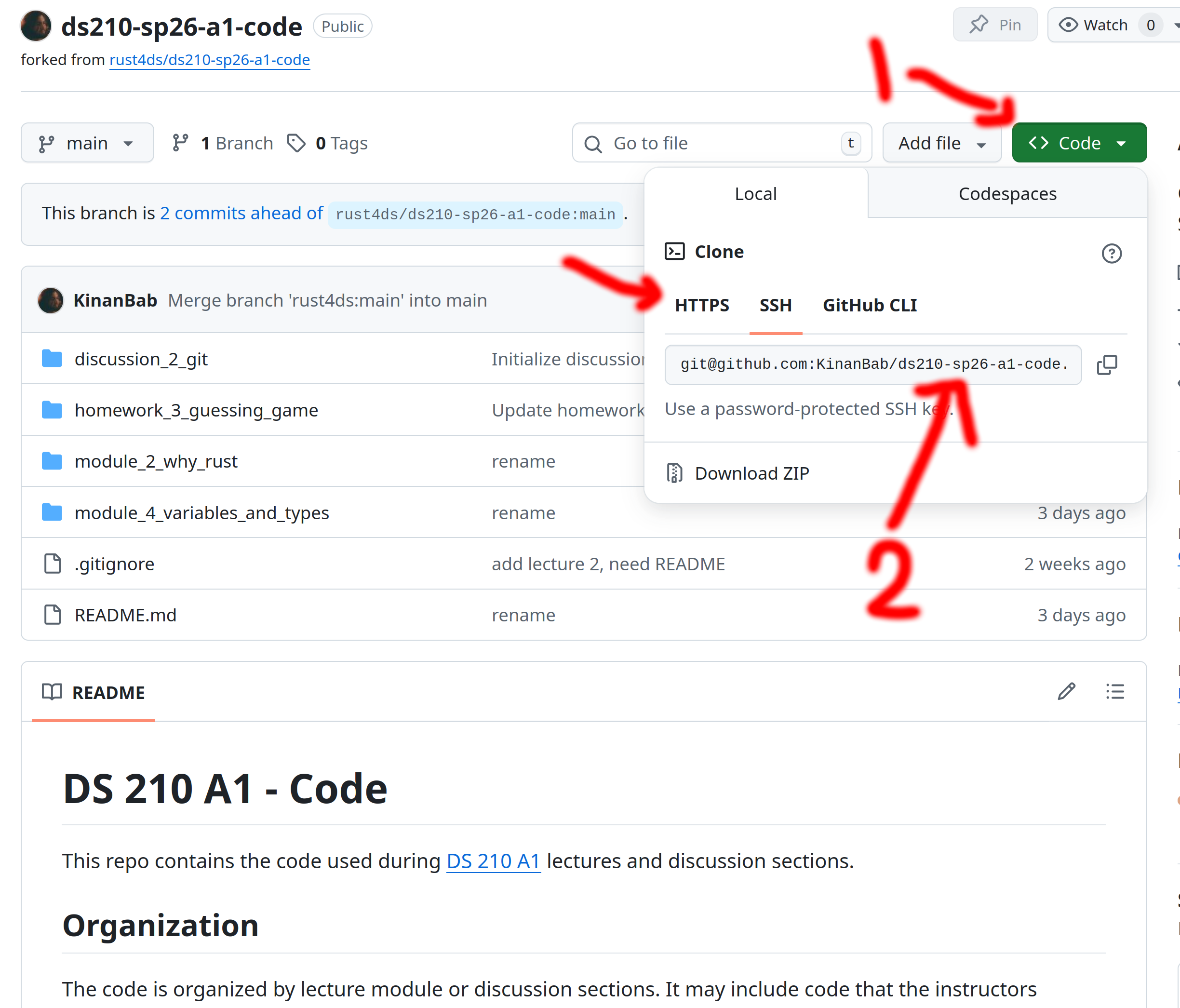The image size is (1180, 1008).
Task: Click the Download ZIP option
Action: pos(752,473)
